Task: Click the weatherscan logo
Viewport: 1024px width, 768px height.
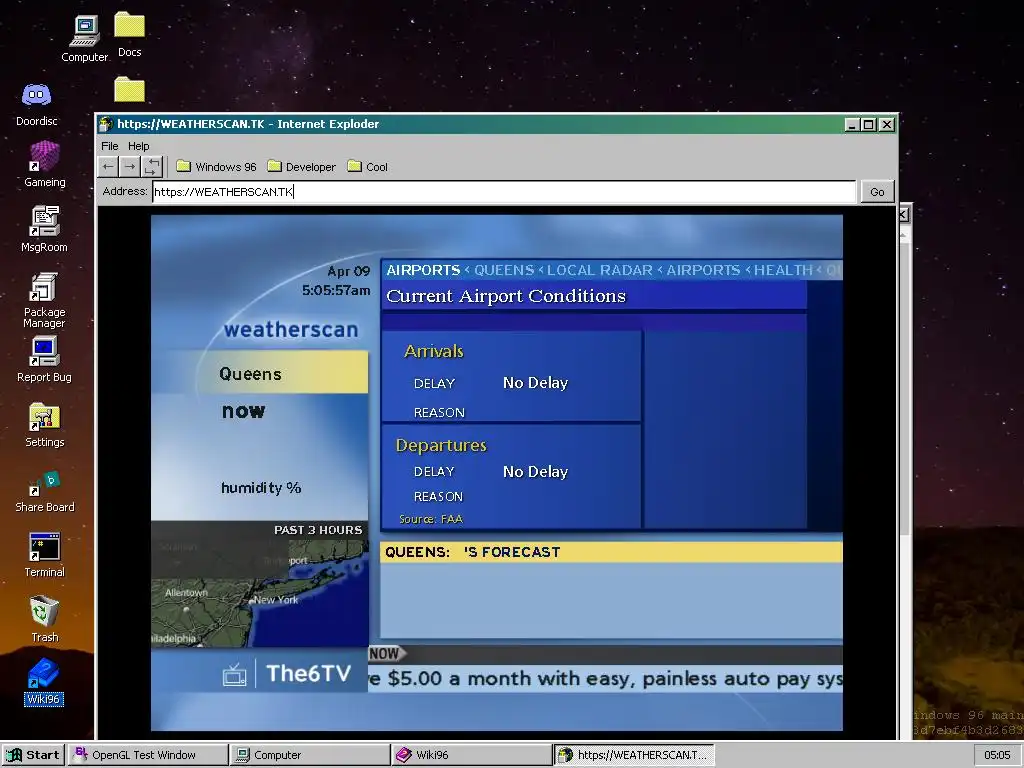Action: (291, 330)
